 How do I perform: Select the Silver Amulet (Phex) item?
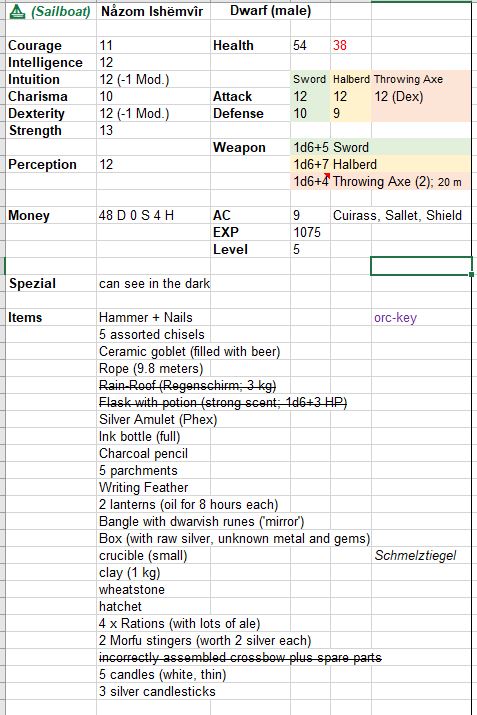[x=158, y=420]
